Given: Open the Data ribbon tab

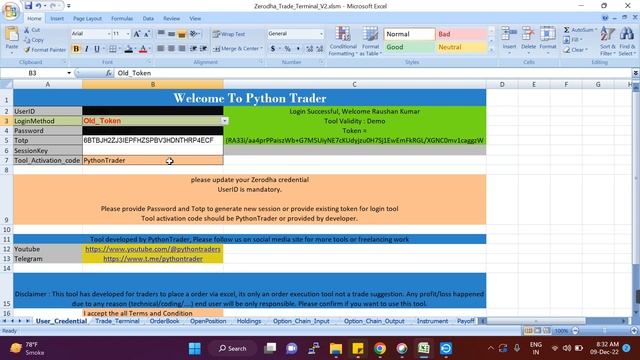Looking at the screenshot, I should (148, 18).
